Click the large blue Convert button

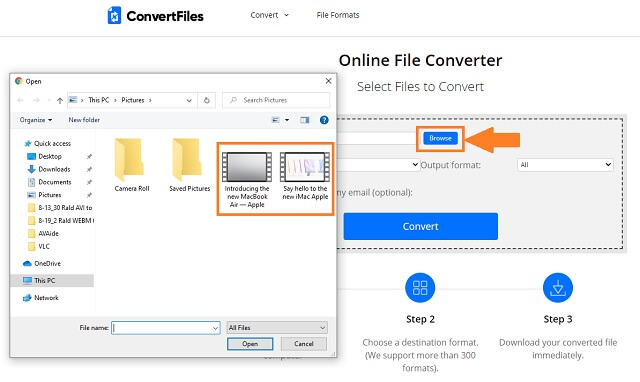point(420,226)
